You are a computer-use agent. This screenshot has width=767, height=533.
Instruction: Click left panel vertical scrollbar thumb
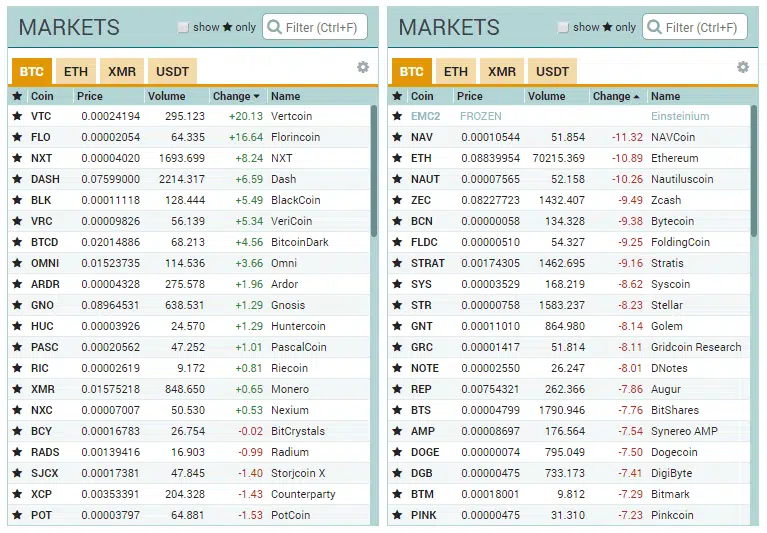pyautogui.click(x=374, y=171)
